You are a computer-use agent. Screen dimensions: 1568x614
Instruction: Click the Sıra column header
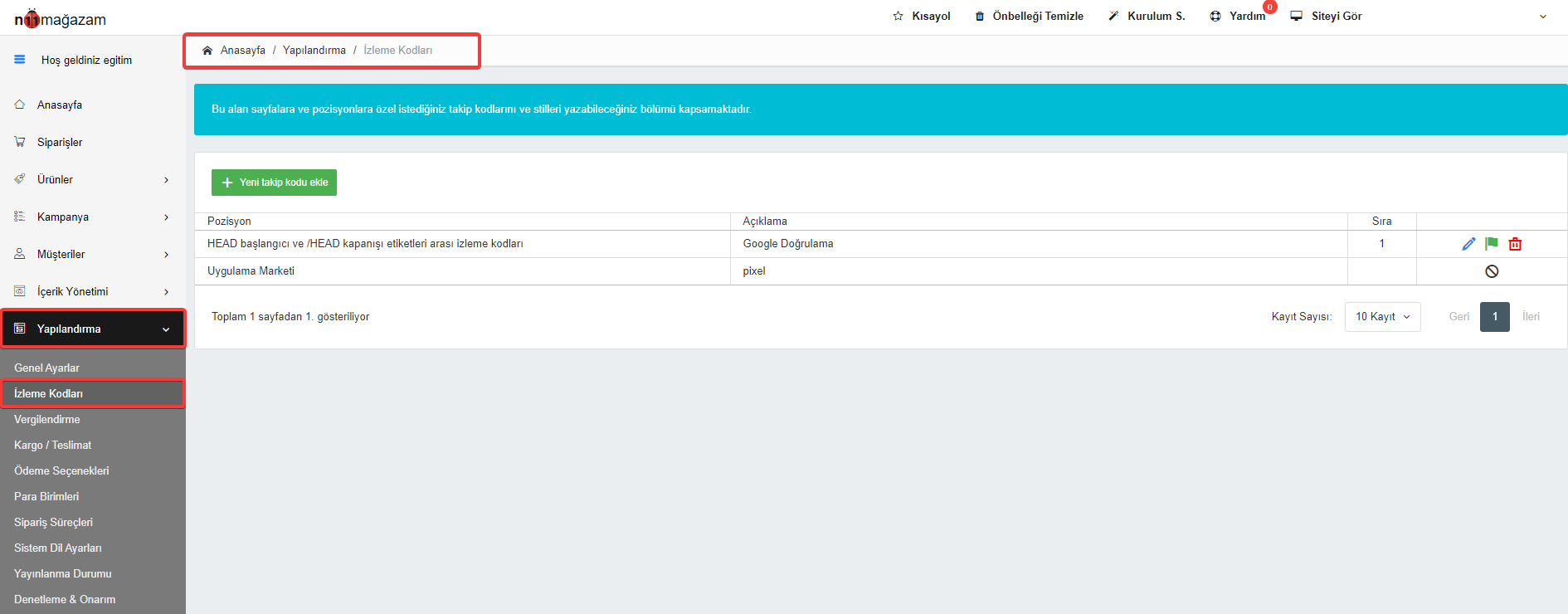[x=1381, y=222]
